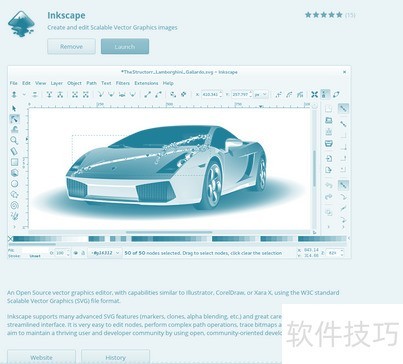Open the #g14332 layer dropdown
Screen dimensions: 403x364
tap(105, 253)
